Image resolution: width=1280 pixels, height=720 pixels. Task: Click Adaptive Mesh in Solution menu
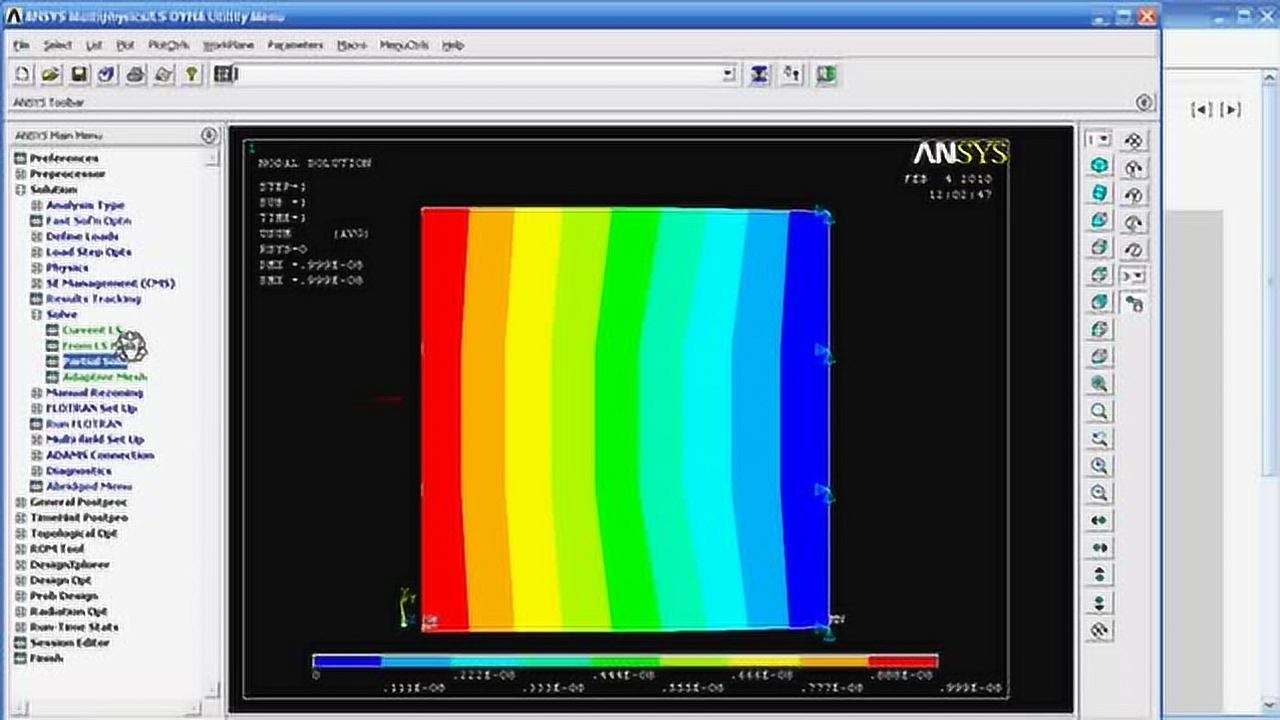pyautogui.click(x=104, y=377)
